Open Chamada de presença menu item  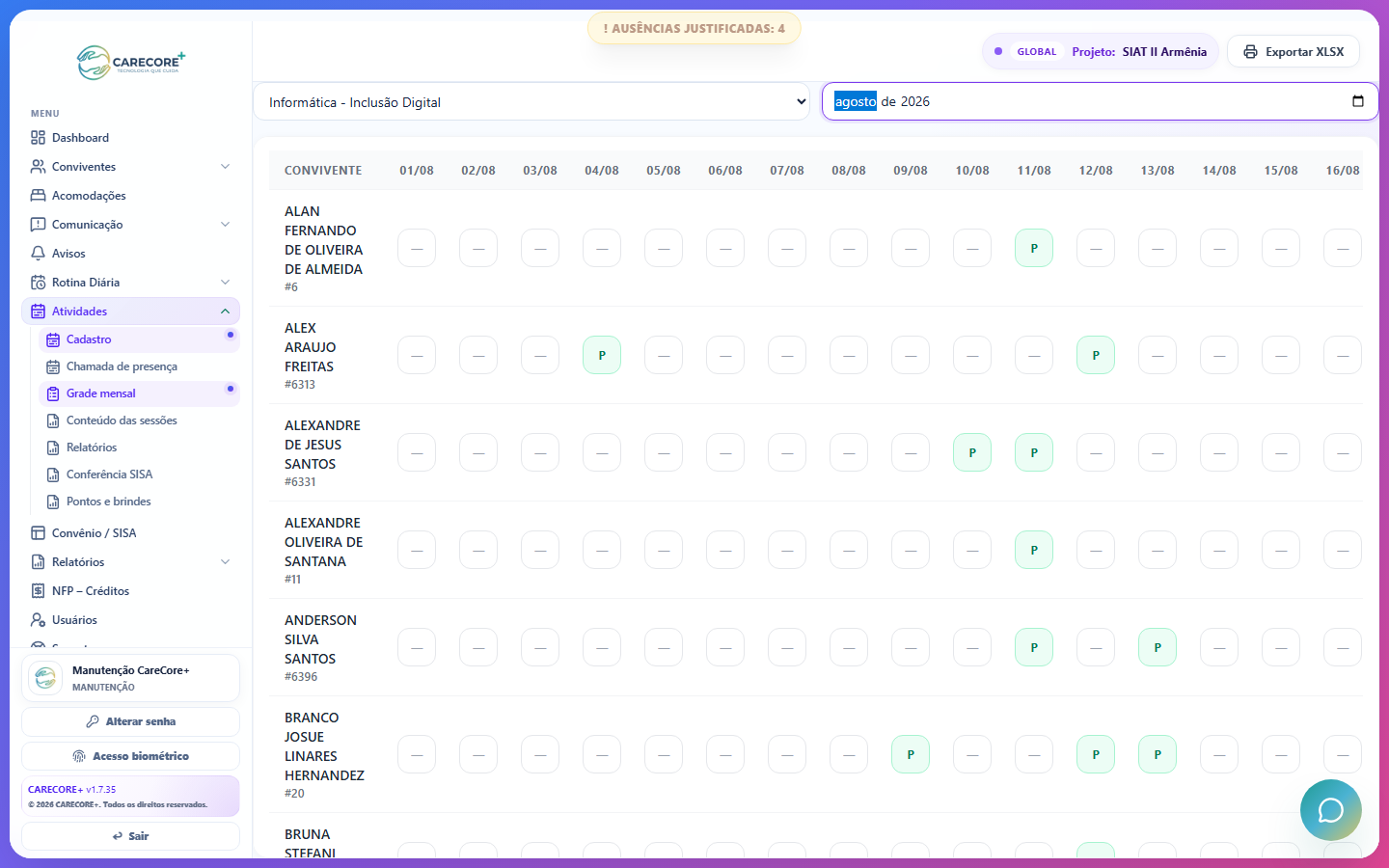coord(139,366)
